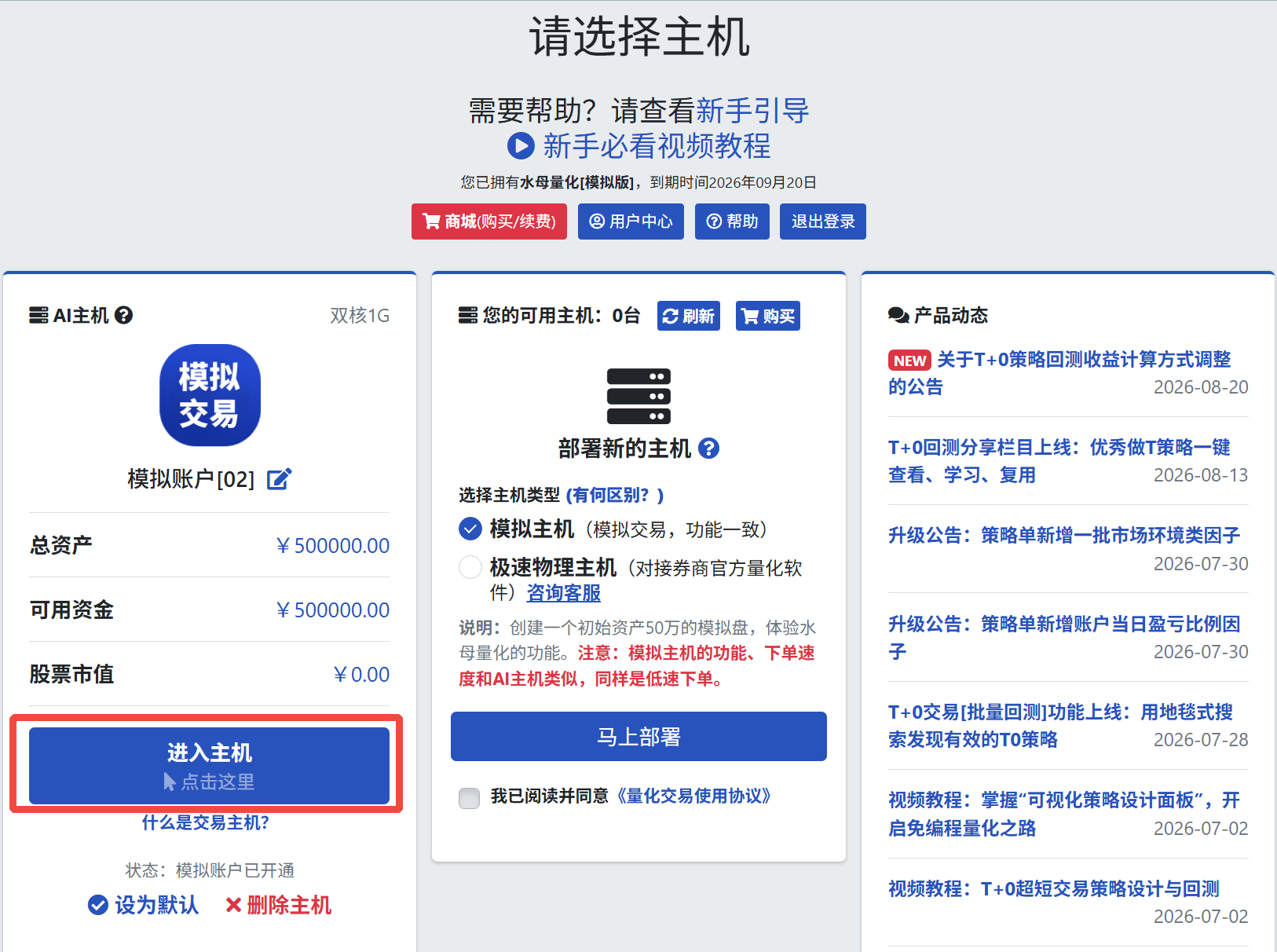Edit the 模拟账户[02] name via pencil icon
Screen dimensions: 1277x952
coord(279,479)
